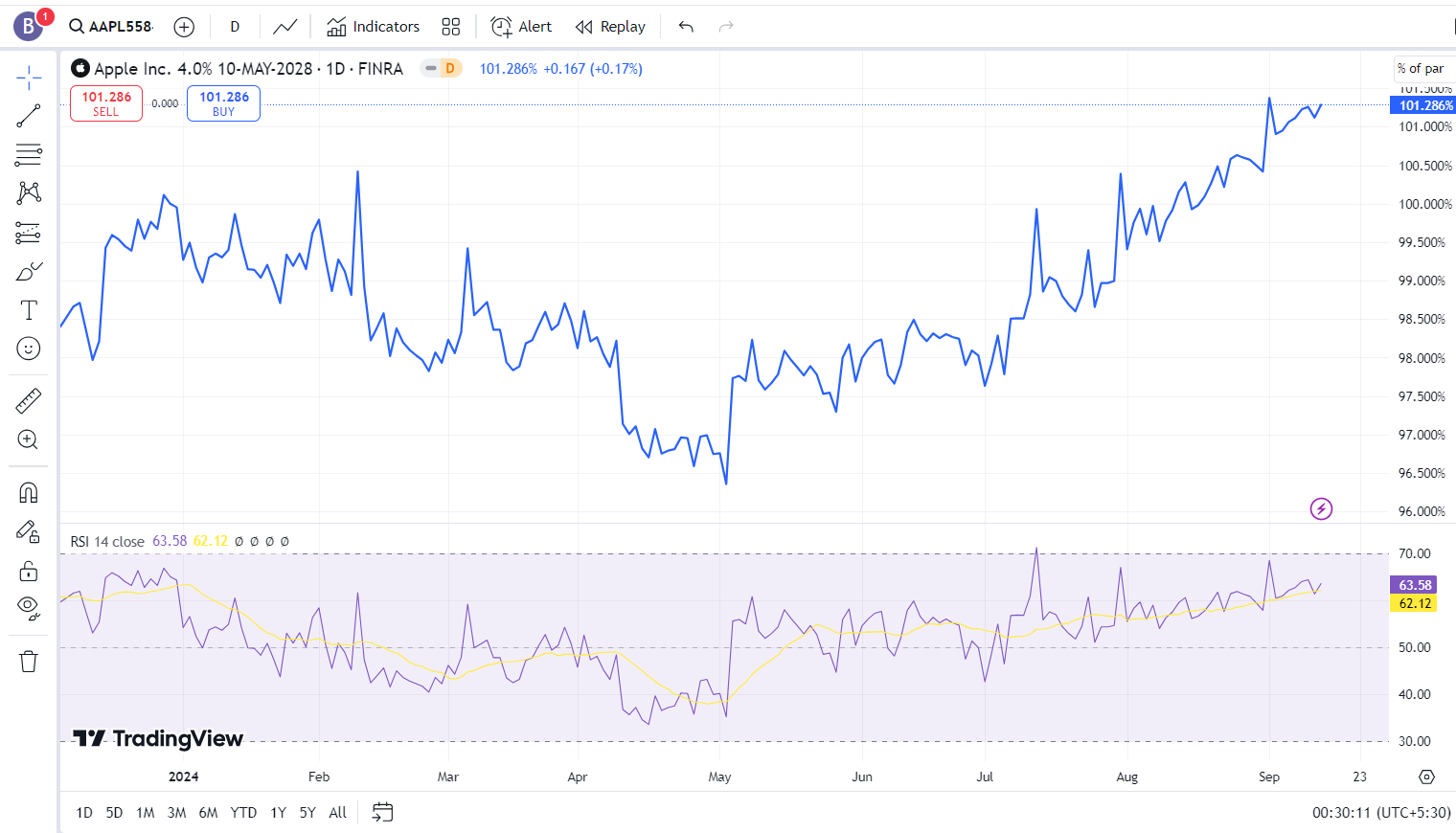Add symbol to compare with plus icon
Viewport: 1456px width, 833px height.
click(184, 27)
